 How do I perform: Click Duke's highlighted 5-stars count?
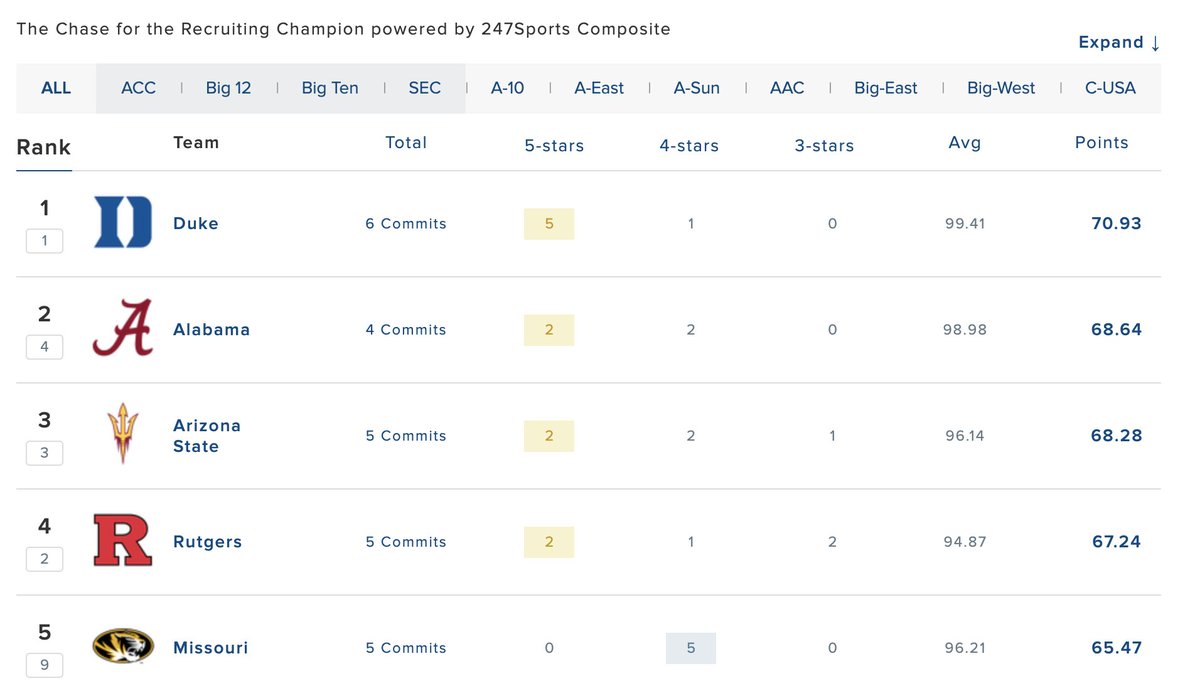pyautogui.click(x=549, y=223)
